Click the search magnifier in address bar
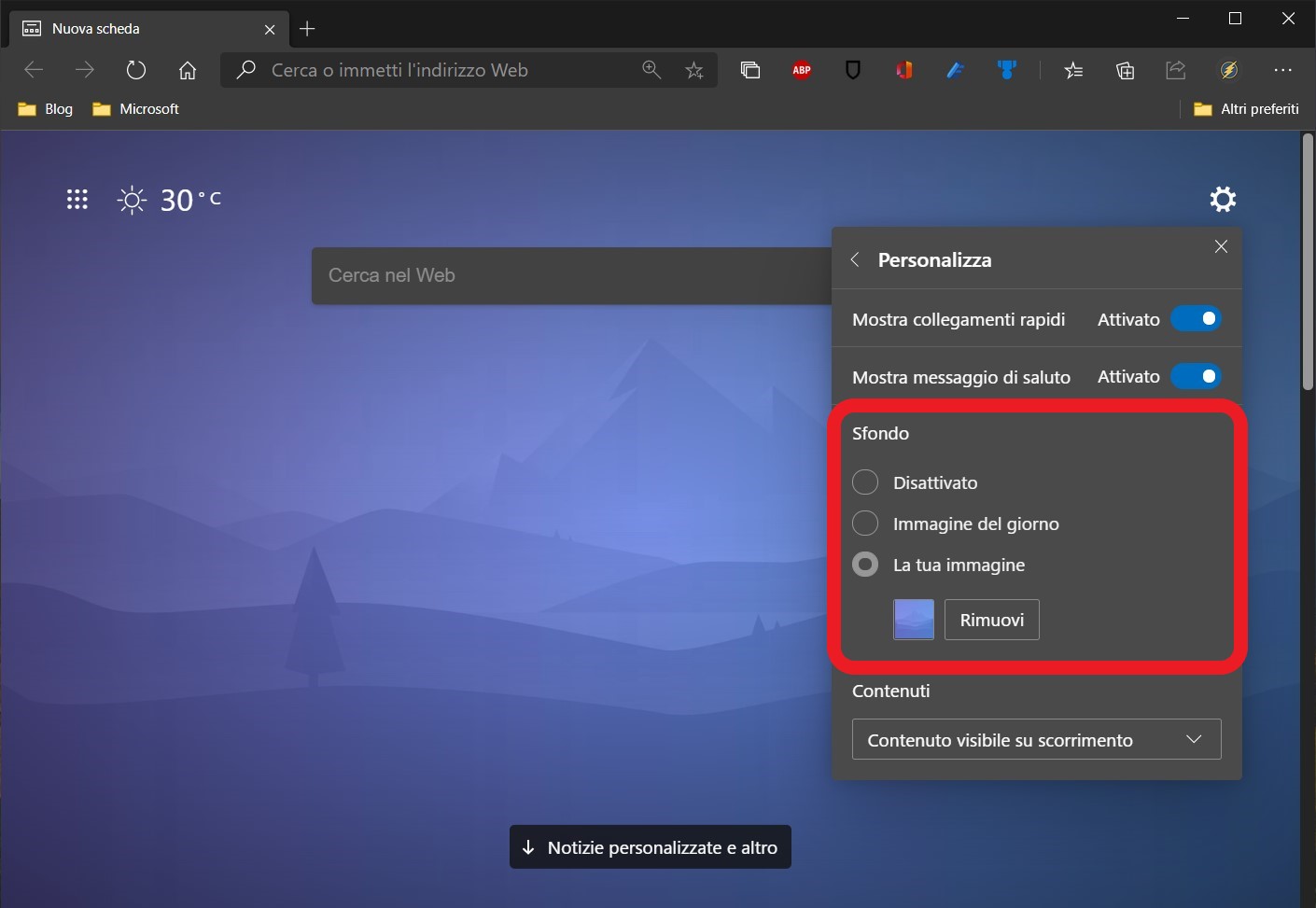Viewport: 1316px width, 908px height. [x=246, y=69]
